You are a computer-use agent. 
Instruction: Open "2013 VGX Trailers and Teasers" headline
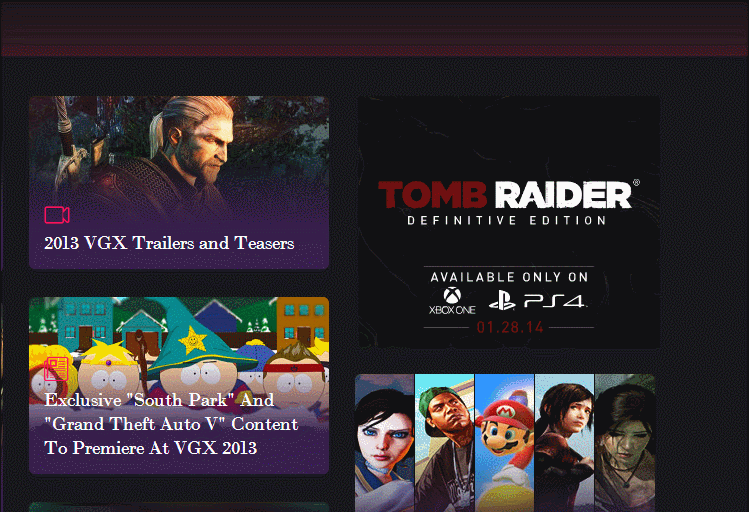point(169,243)
